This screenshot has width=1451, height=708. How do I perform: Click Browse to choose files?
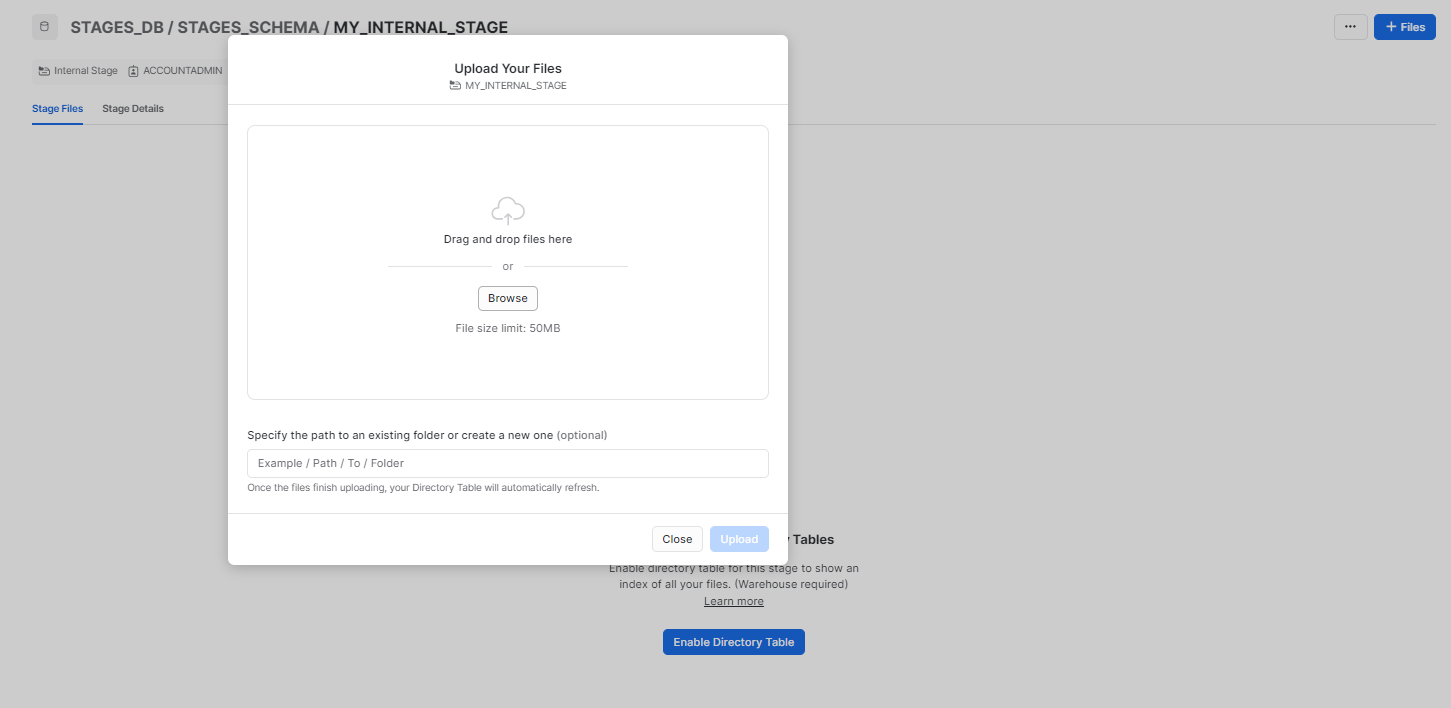507,297
